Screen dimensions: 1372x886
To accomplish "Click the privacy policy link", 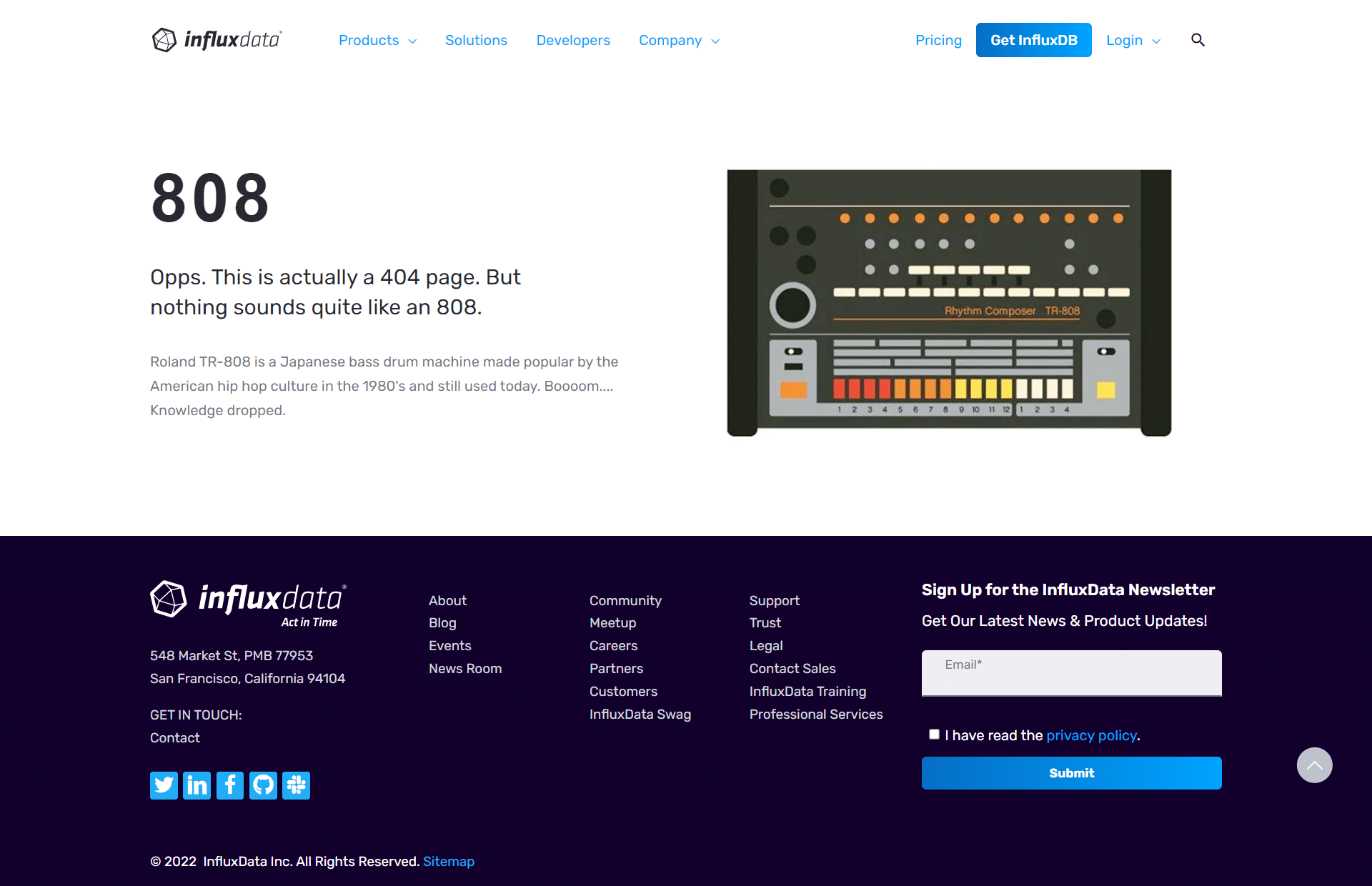I will point(1091,735).
